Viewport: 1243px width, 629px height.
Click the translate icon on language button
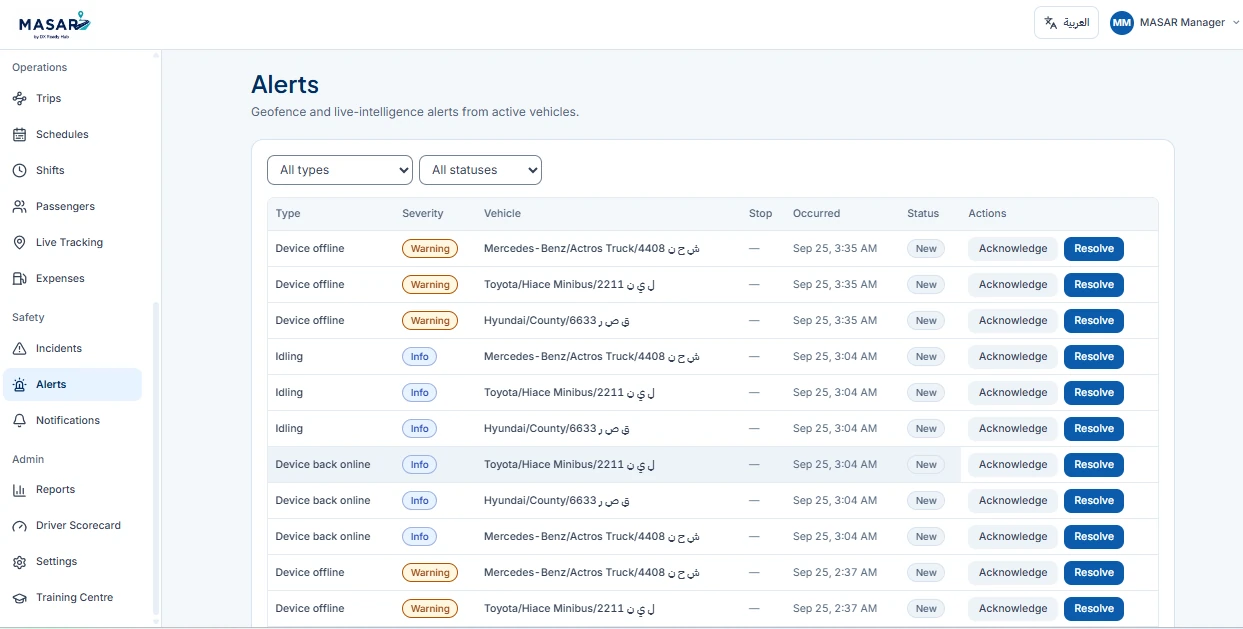[1050, 22]
